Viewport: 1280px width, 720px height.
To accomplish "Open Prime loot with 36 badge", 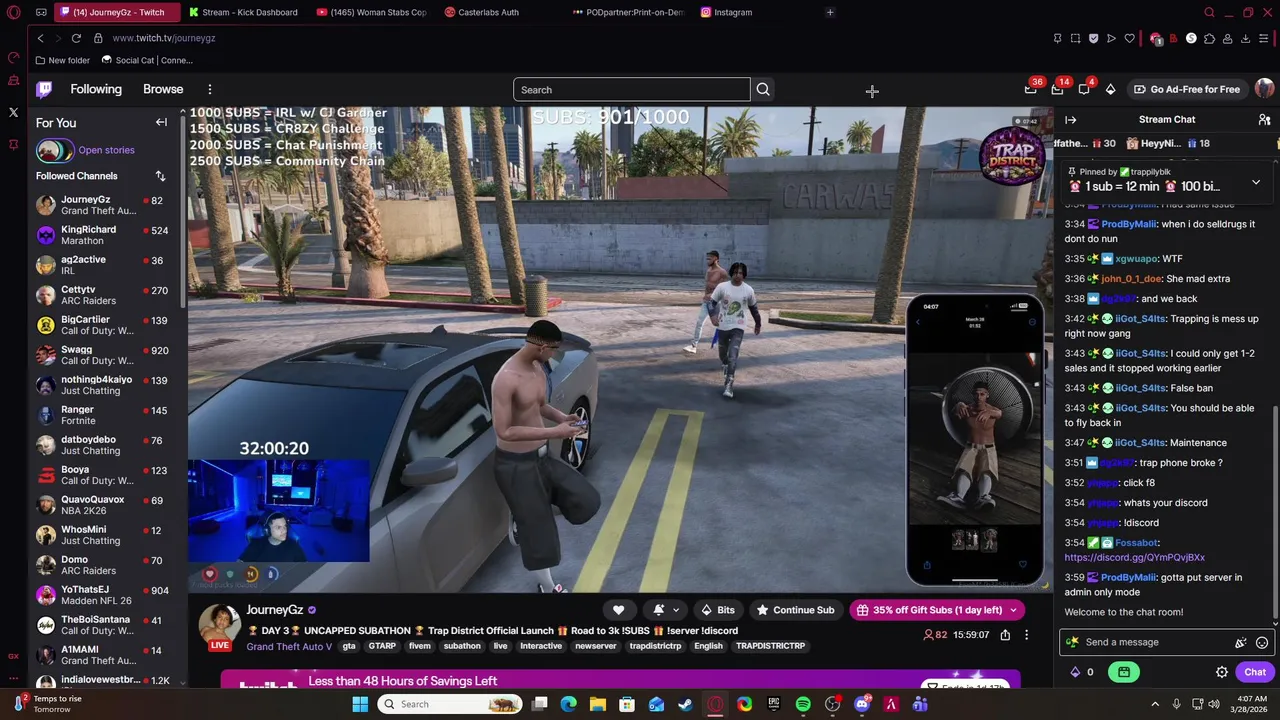I will tap(1031, 90).
